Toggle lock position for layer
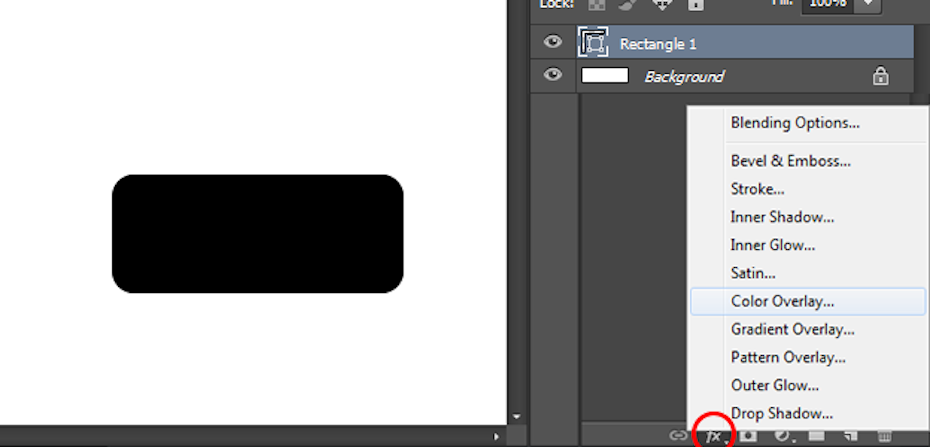Screen dimensions: 930x447 pyautogui.click(x=662, y=4)
